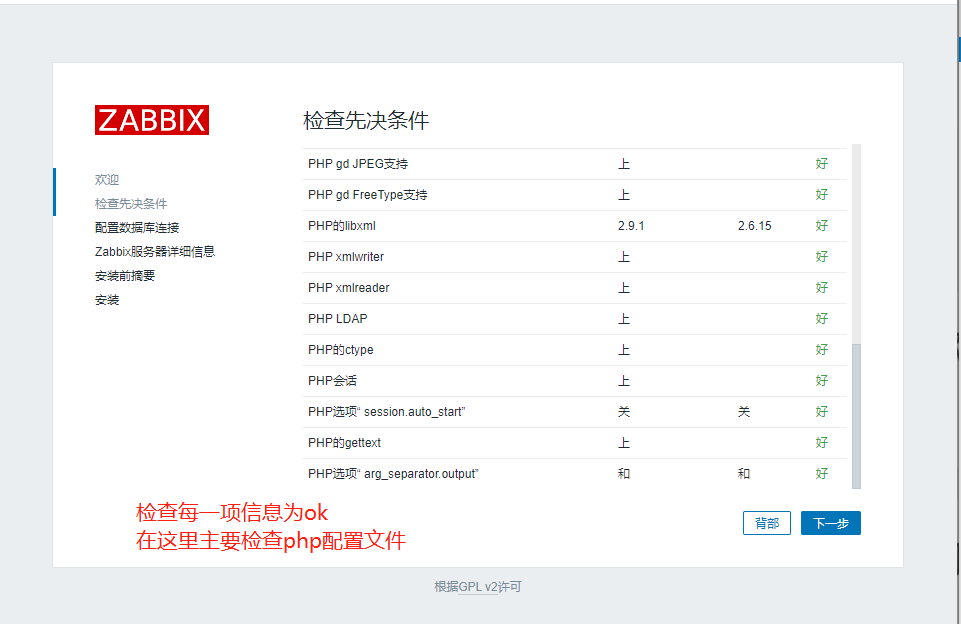This screenshot has height=624, width=961.
Task: Click the PHP的gettext row label
Action: point(344,443)
